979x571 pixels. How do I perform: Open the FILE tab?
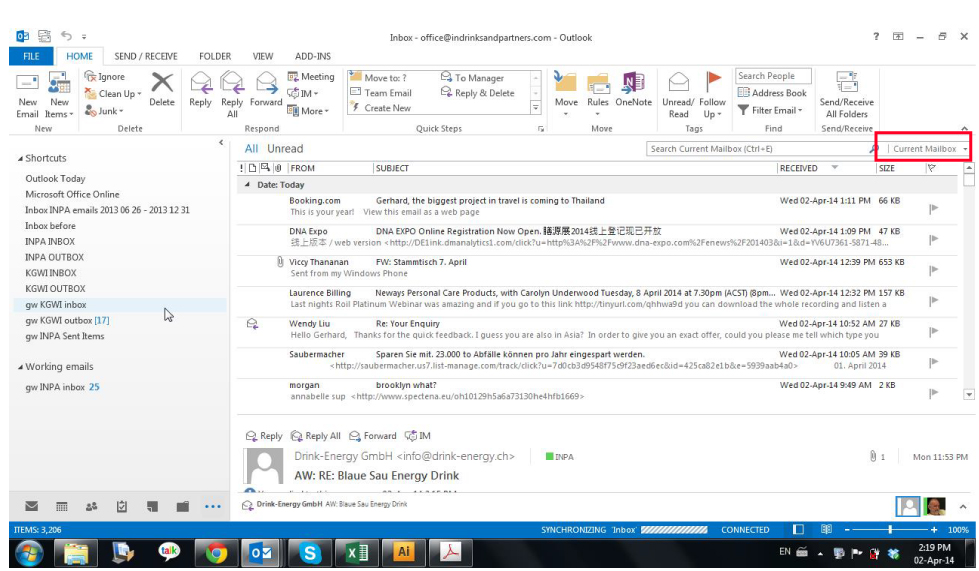tap(31, 56)
